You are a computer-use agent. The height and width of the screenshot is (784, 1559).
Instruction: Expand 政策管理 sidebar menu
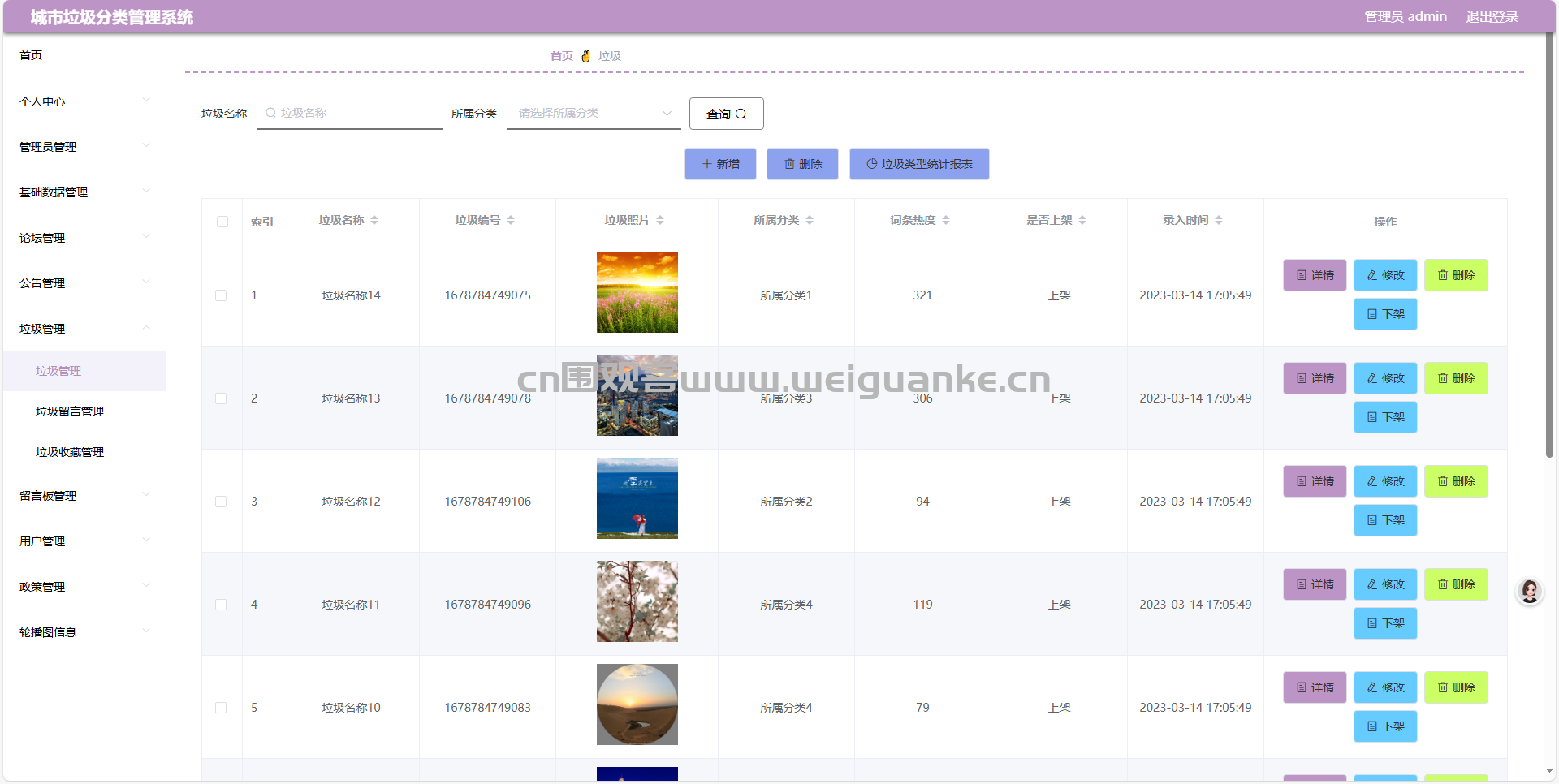tap(84, 587)
